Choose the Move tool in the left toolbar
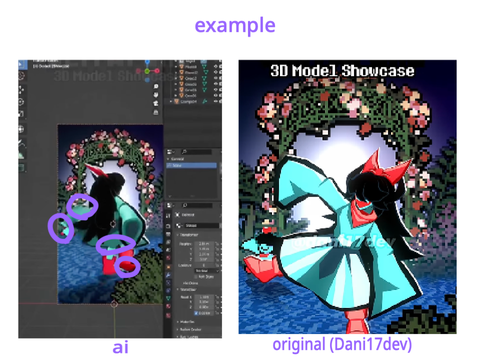The height and width of the screenshot is (360, 480). (x=21, y=89)
